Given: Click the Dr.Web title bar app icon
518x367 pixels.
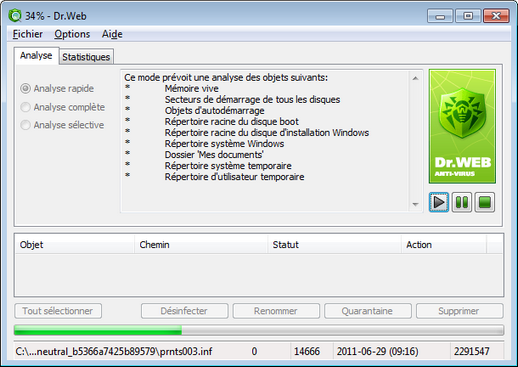Looking at the screenshot, I should [15, 16].
